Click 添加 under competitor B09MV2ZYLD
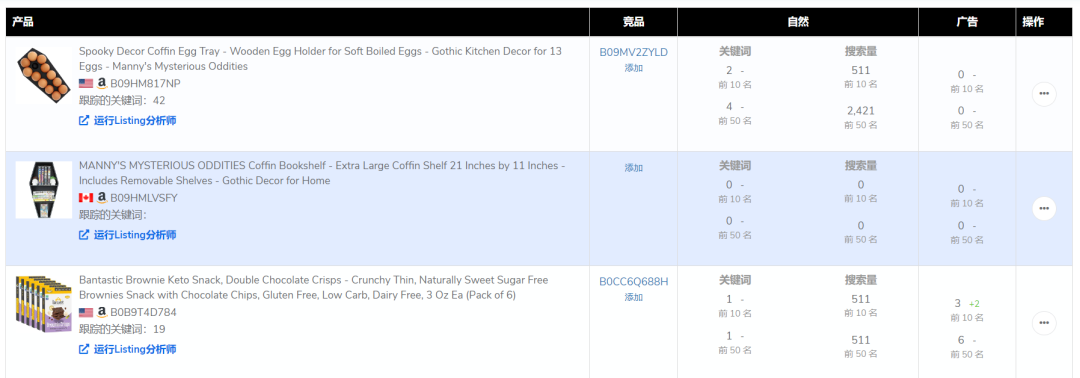Screen dimensions: 1080x378 click(634, 68)
